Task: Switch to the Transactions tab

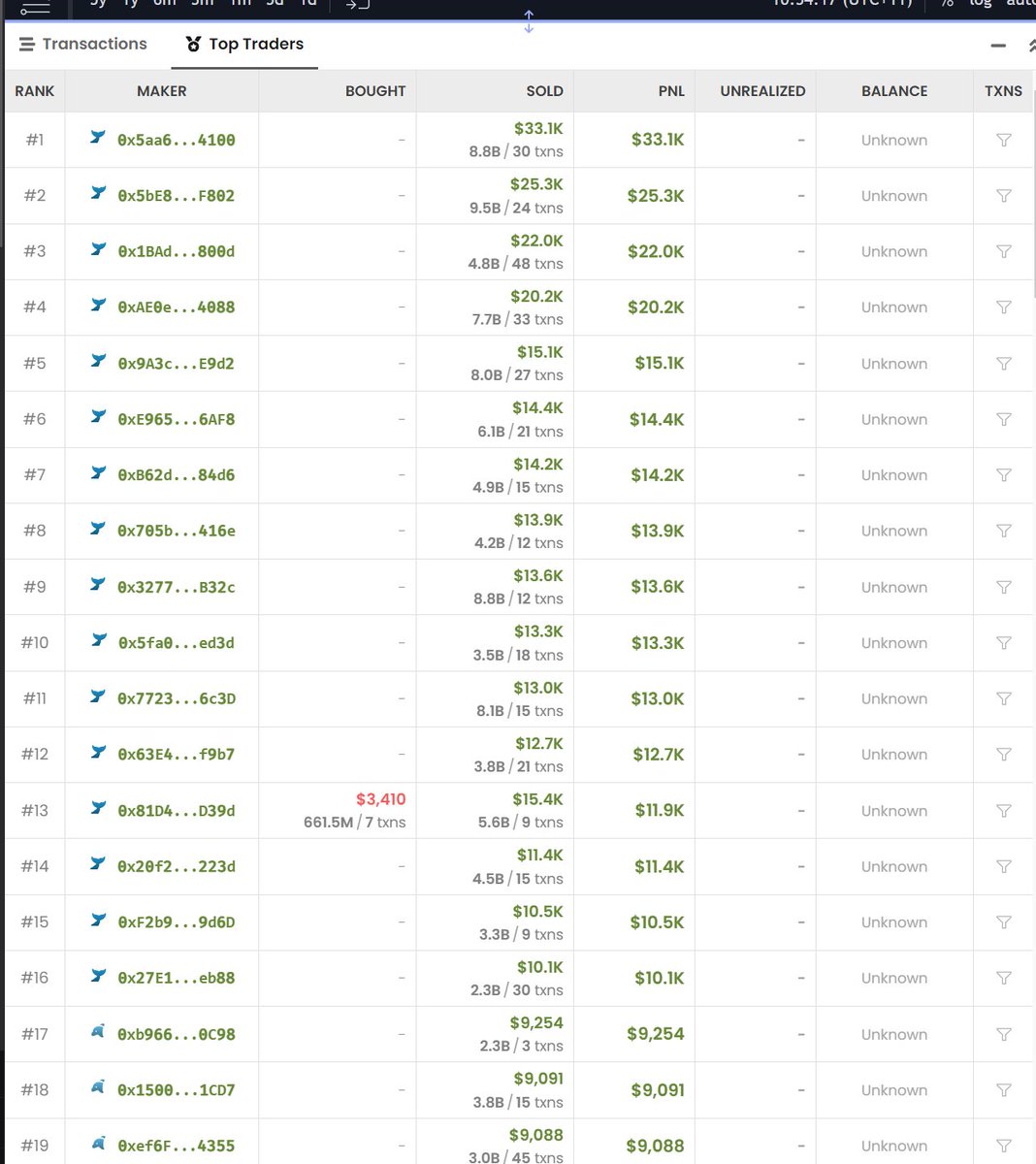Action: tap(83, 44)
